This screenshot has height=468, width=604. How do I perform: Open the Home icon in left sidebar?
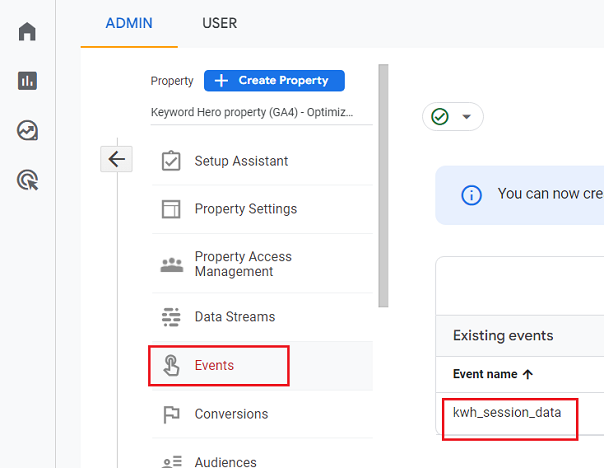pos(27,31)
